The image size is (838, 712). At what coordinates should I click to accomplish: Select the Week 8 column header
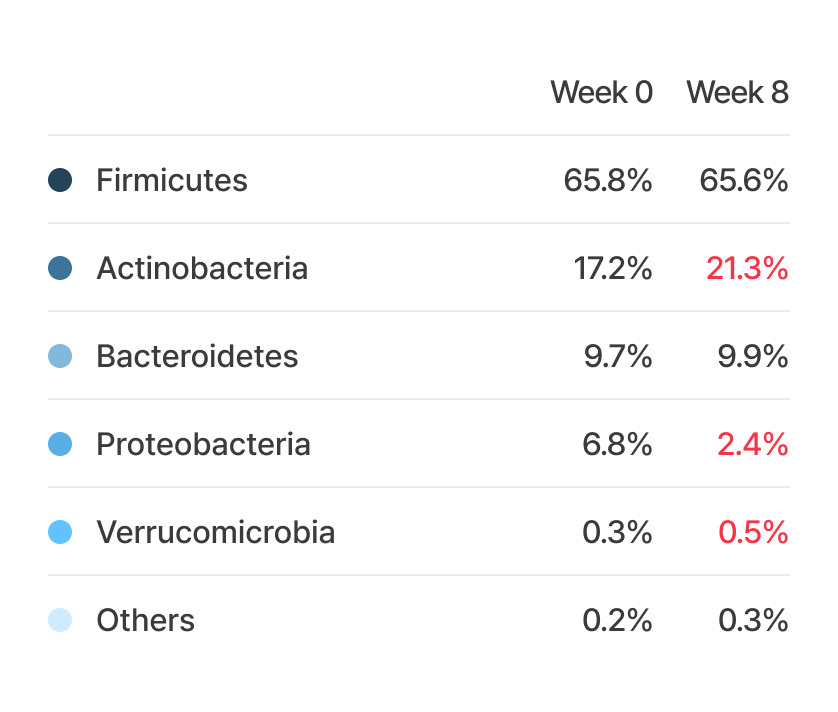(x=737, y=93)
